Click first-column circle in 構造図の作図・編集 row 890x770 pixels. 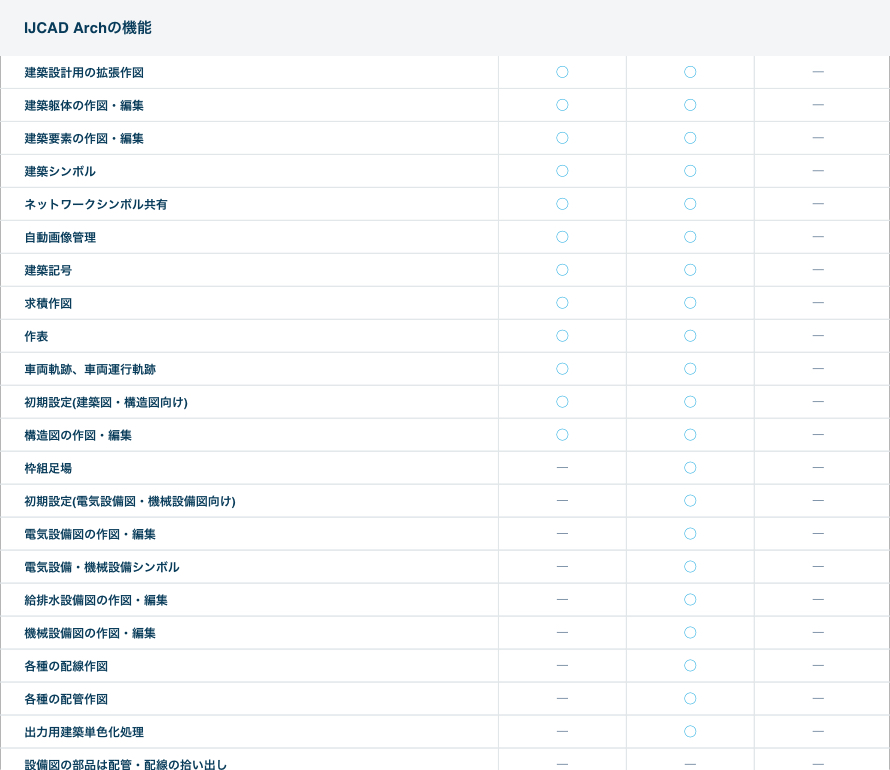pyautogui.click(x=562, y=435)
